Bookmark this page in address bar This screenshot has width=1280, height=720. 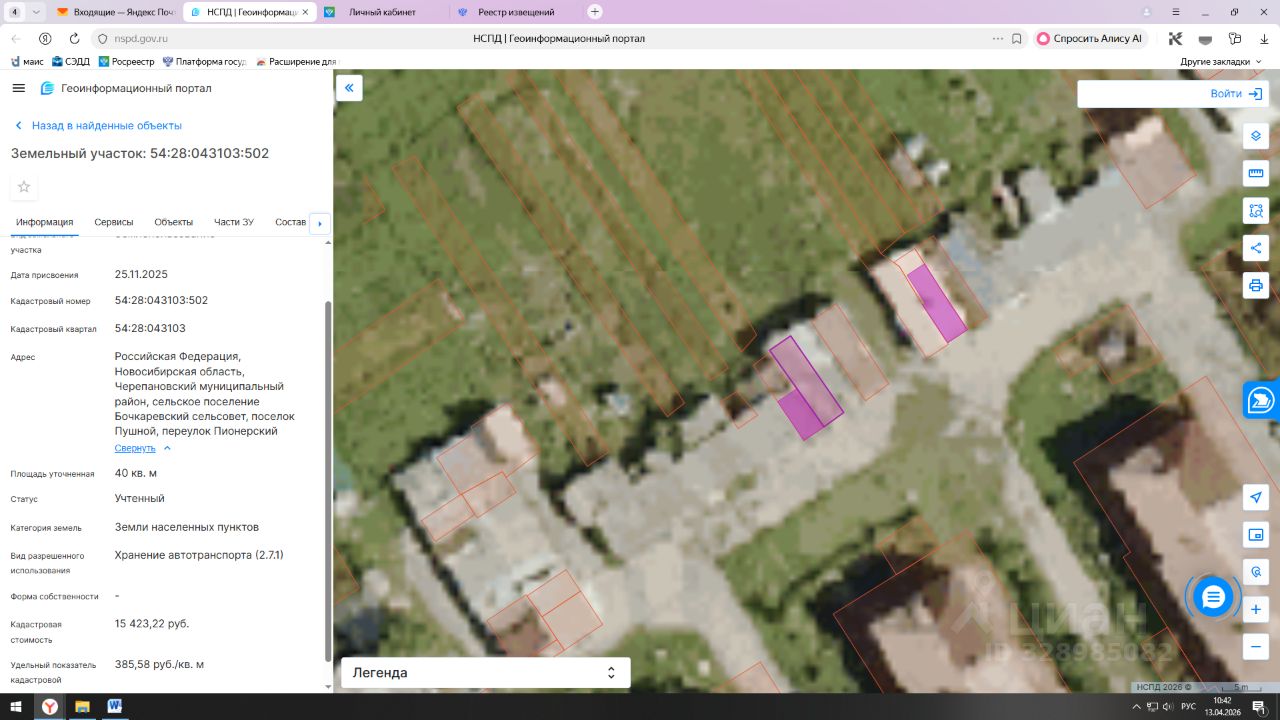pos(1017,39)
